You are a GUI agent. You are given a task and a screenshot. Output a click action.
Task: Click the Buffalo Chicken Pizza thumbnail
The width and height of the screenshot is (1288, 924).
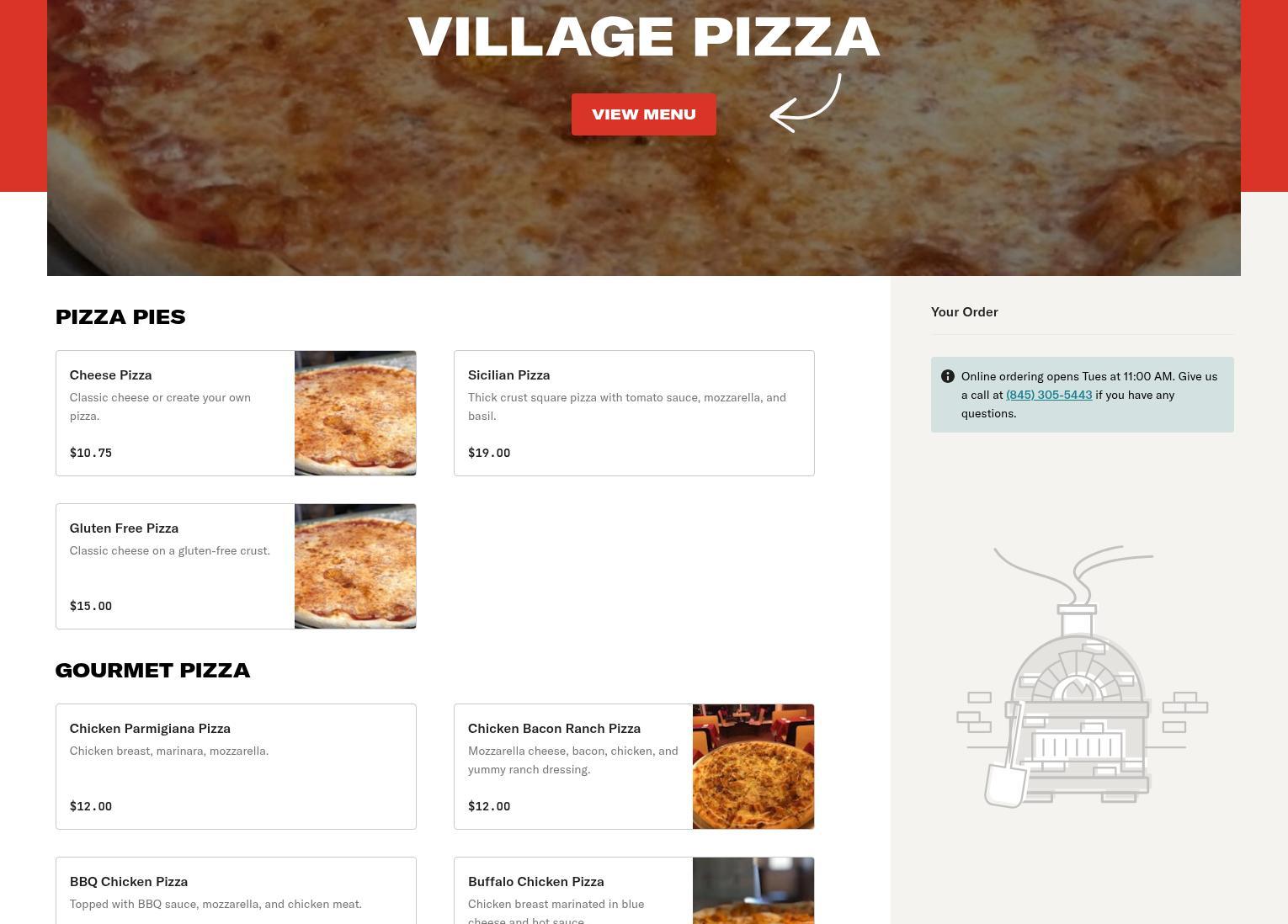753,890
